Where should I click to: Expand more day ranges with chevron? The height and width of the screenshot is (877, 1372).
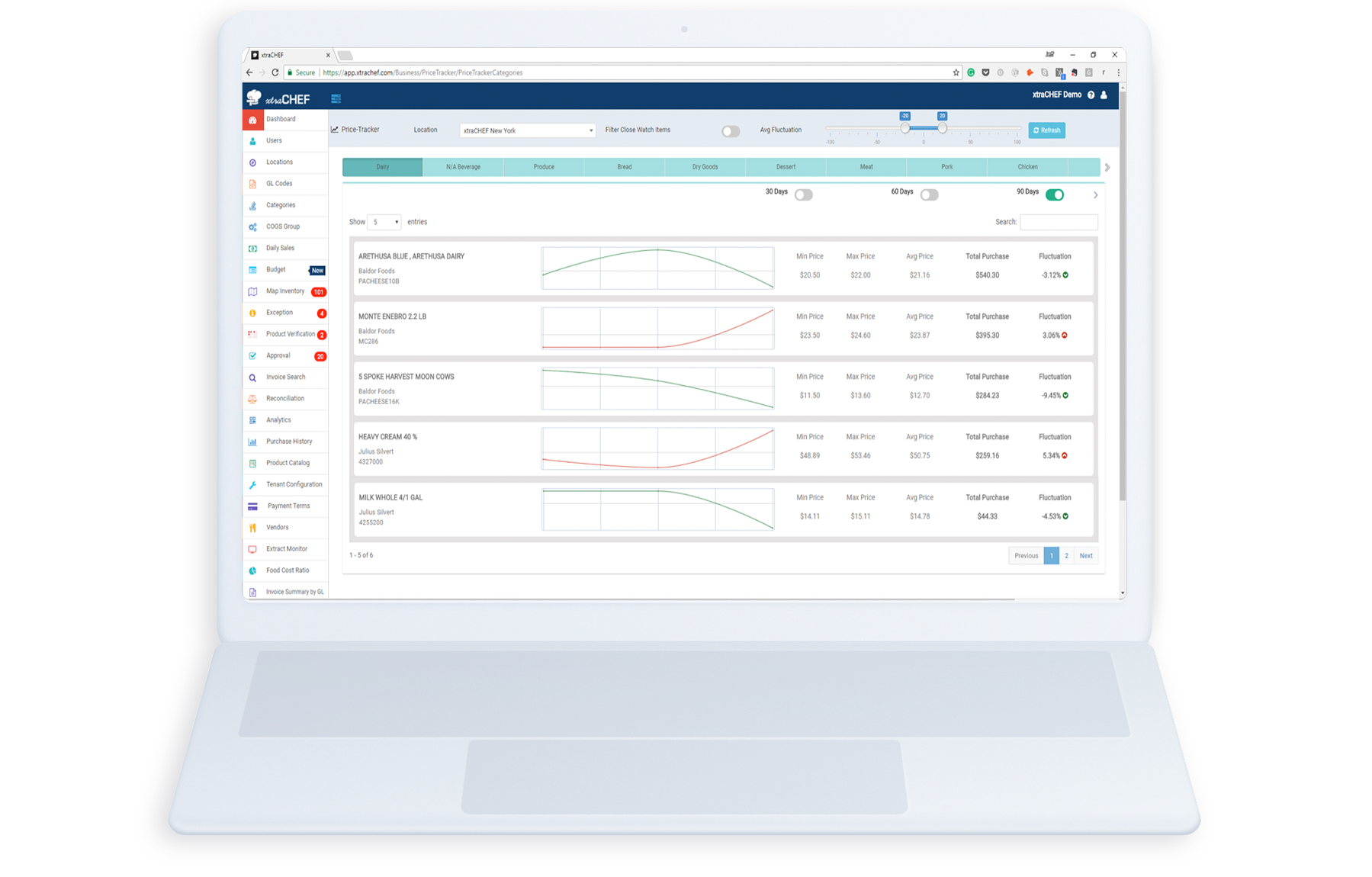[1096, 195]
